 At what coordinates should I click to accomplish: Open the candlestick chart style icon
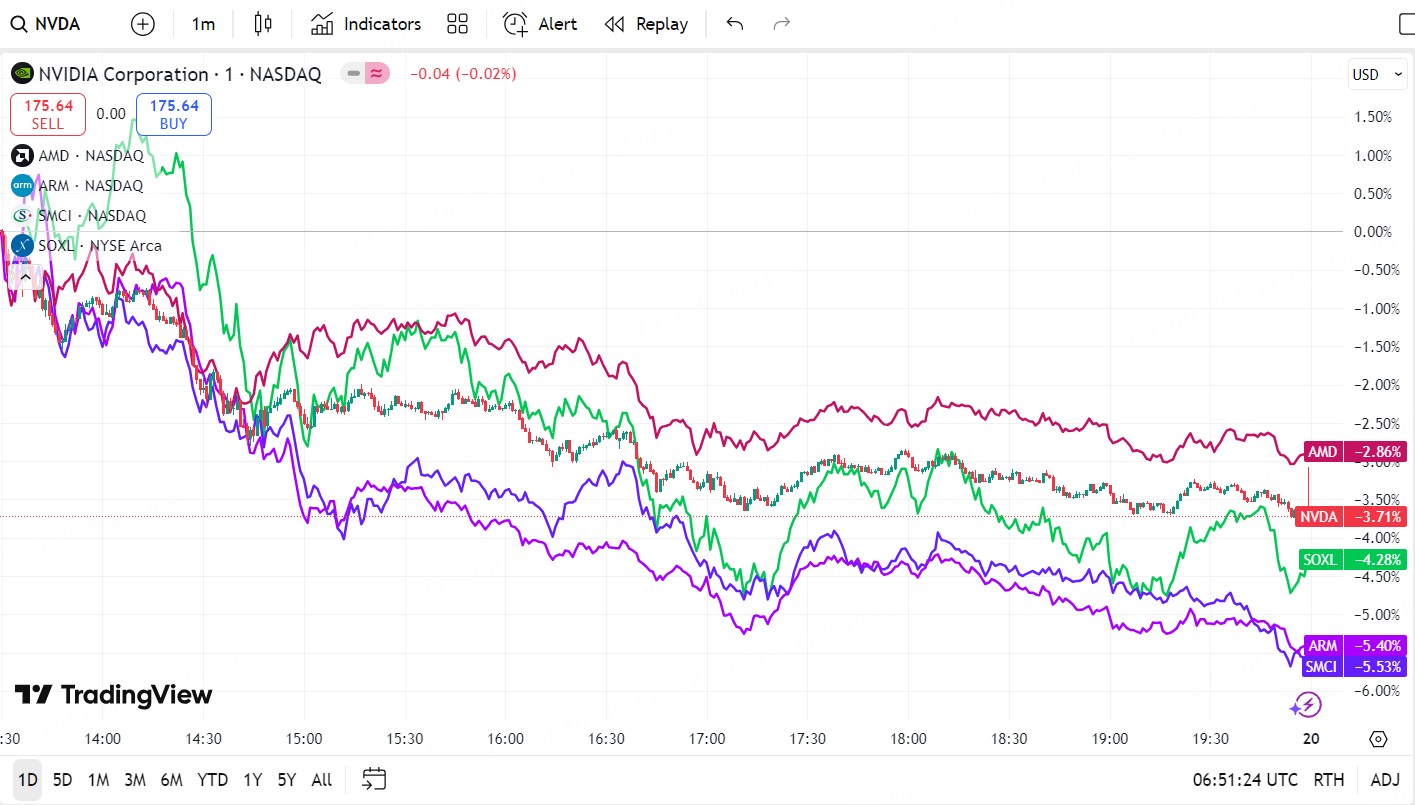263,24
